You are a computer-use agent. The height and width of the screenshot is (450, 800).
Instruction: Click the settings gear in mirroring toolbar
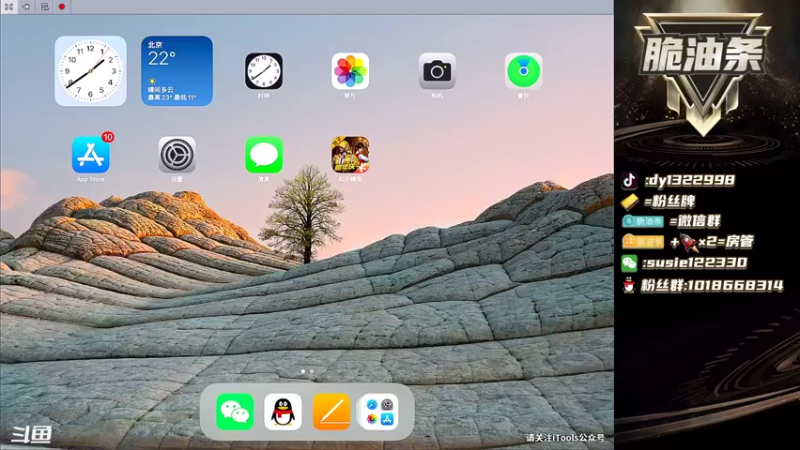26,7
